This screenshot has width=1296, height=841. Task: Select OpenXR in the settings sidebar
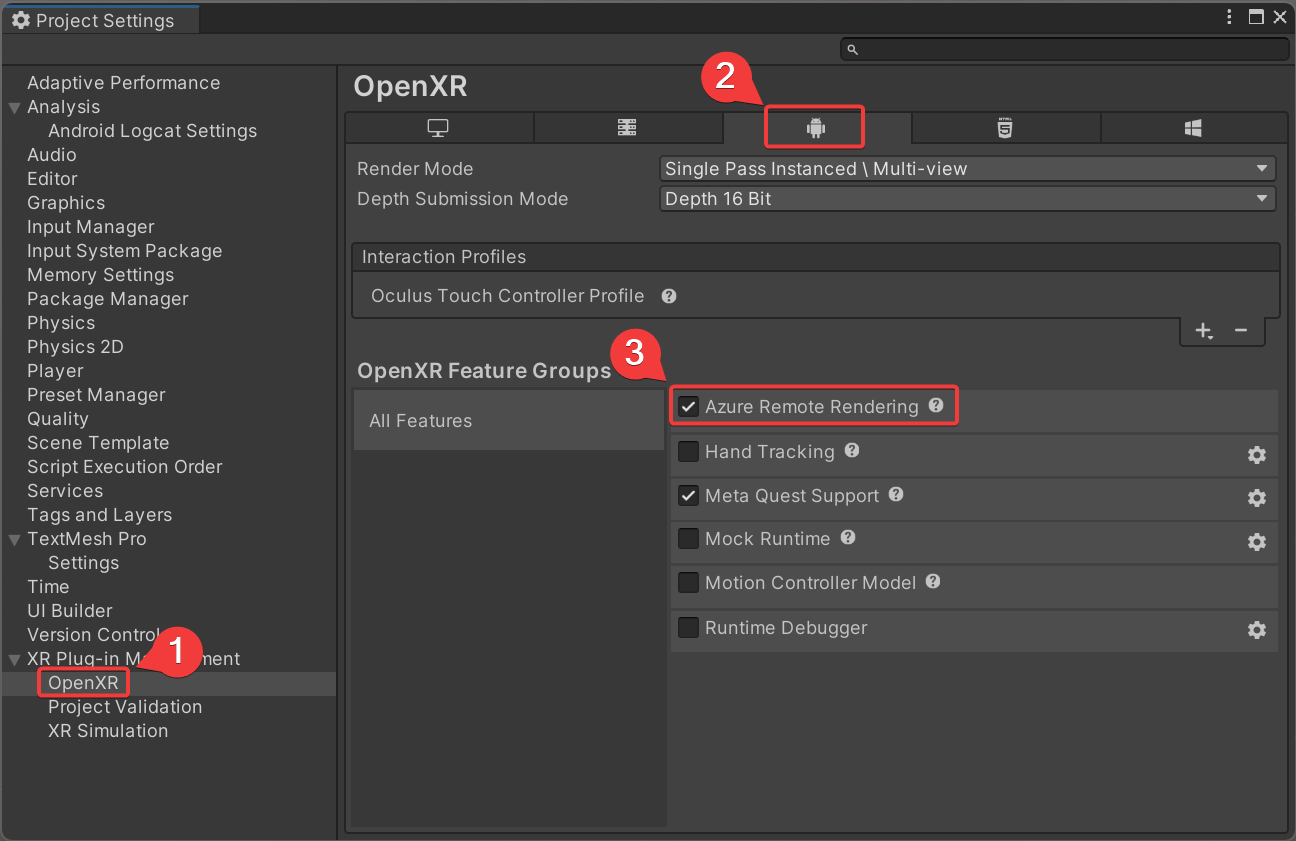(83, 682)
